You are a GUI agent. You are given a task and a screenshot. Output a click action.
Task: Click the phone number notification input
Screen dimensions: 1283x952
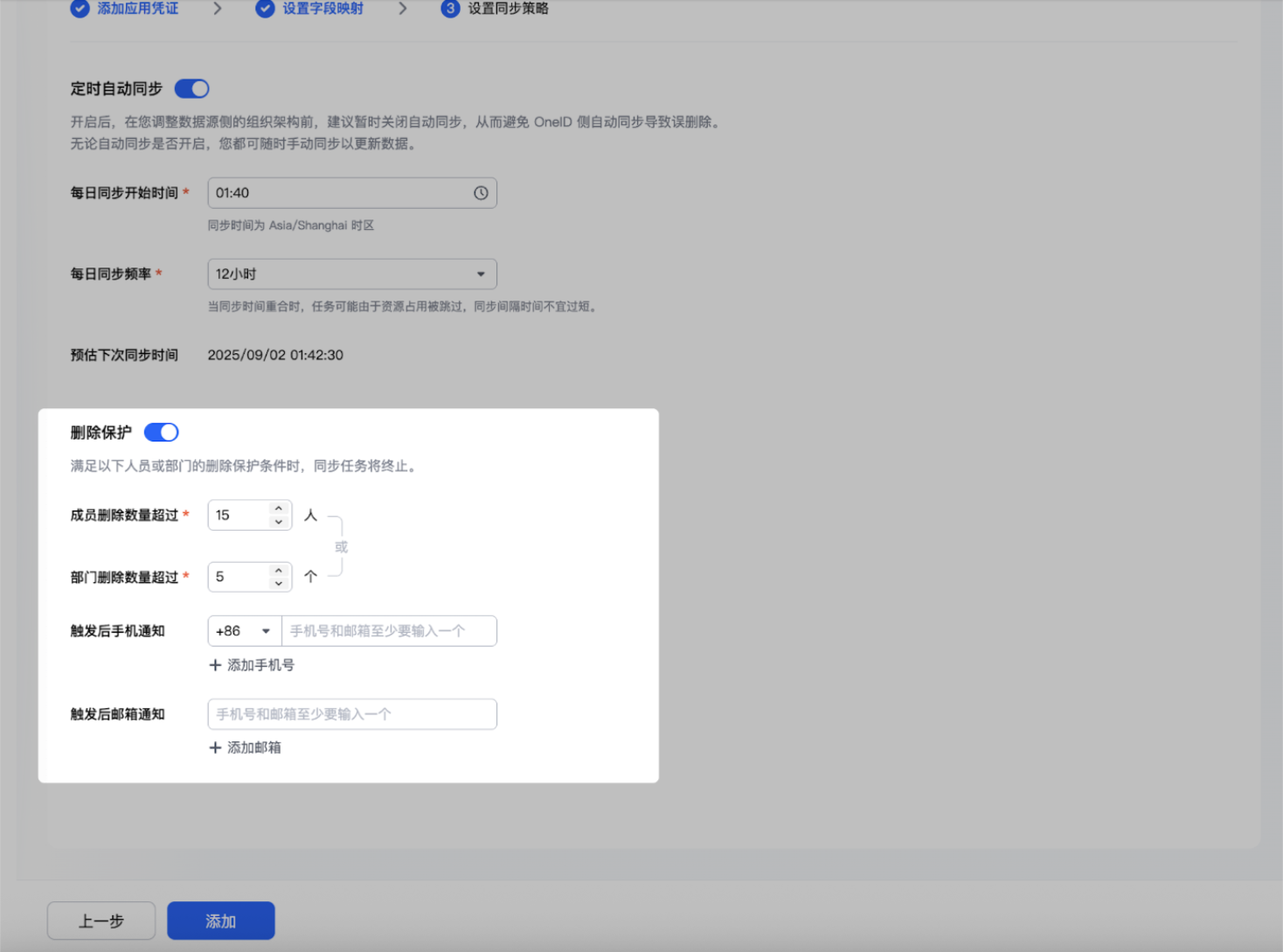point(389,631)
